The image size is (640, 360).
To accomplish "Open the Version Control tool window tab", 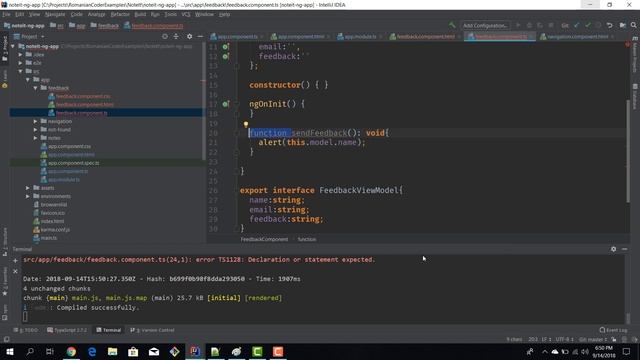I will coord(152,330).
